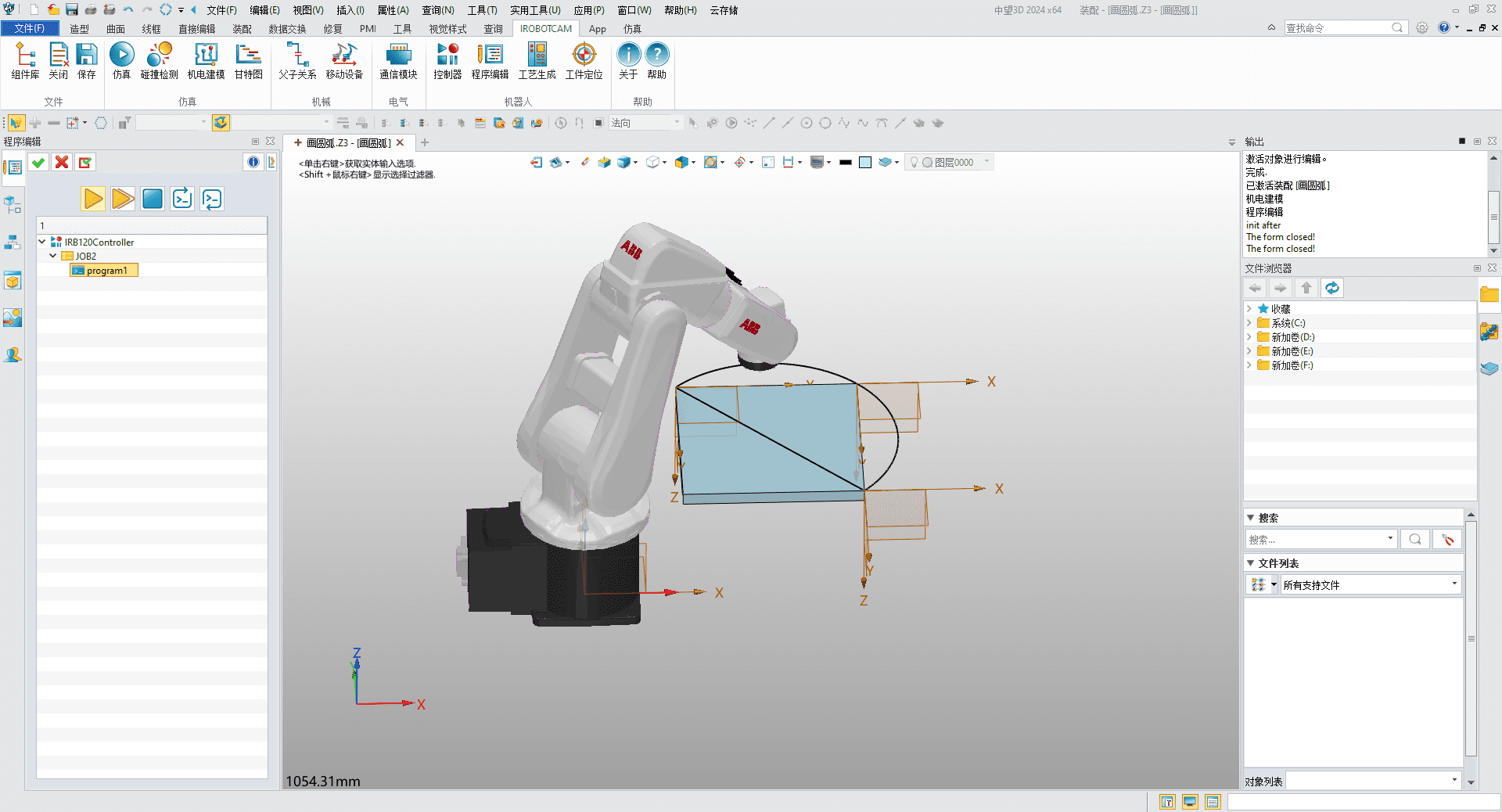
Task: Run with double-arrow play button
Action: [123, 199]
